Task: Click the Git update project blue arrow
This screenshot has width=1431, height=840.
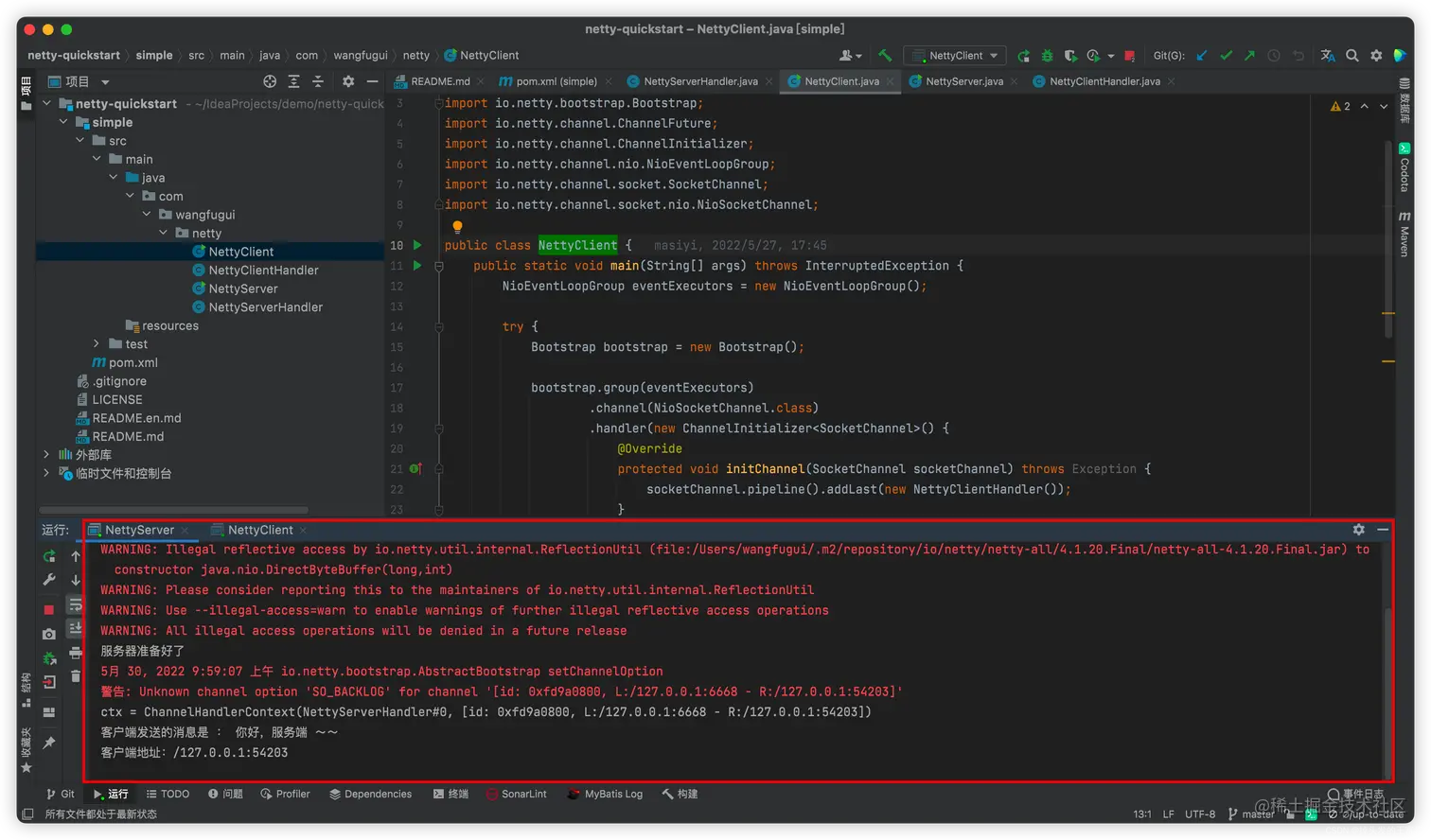Action: 1202,56
